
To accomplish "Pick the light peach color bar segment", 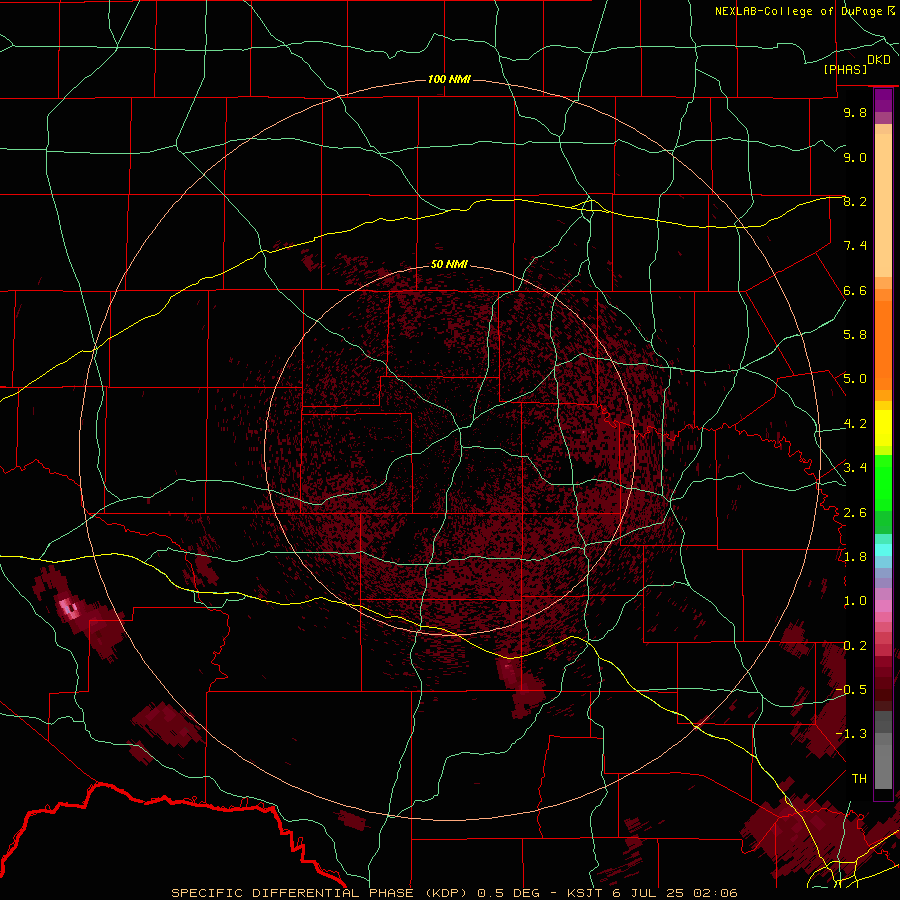I will tap(883, 207).
